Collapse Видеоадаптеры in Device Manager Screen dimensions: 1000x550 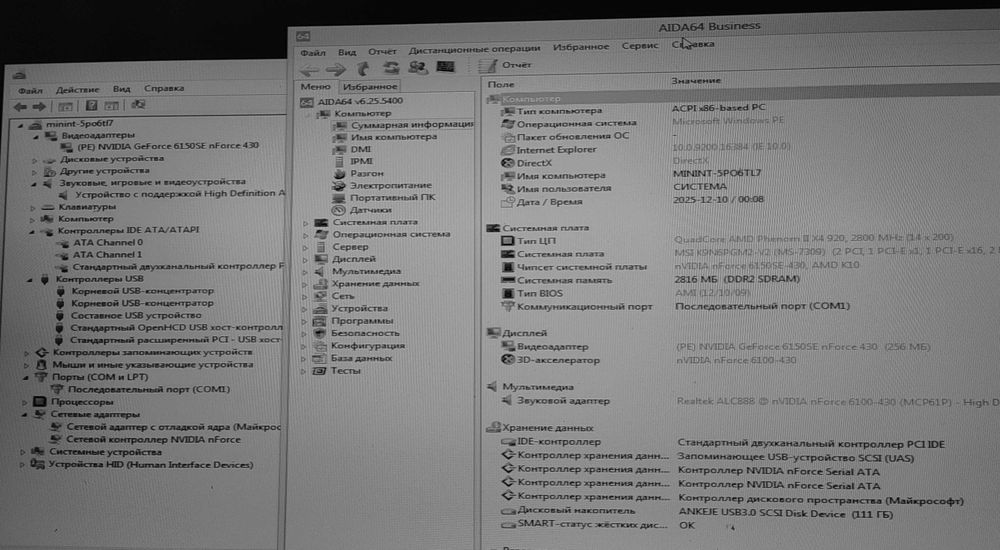[x=36, y=136]
